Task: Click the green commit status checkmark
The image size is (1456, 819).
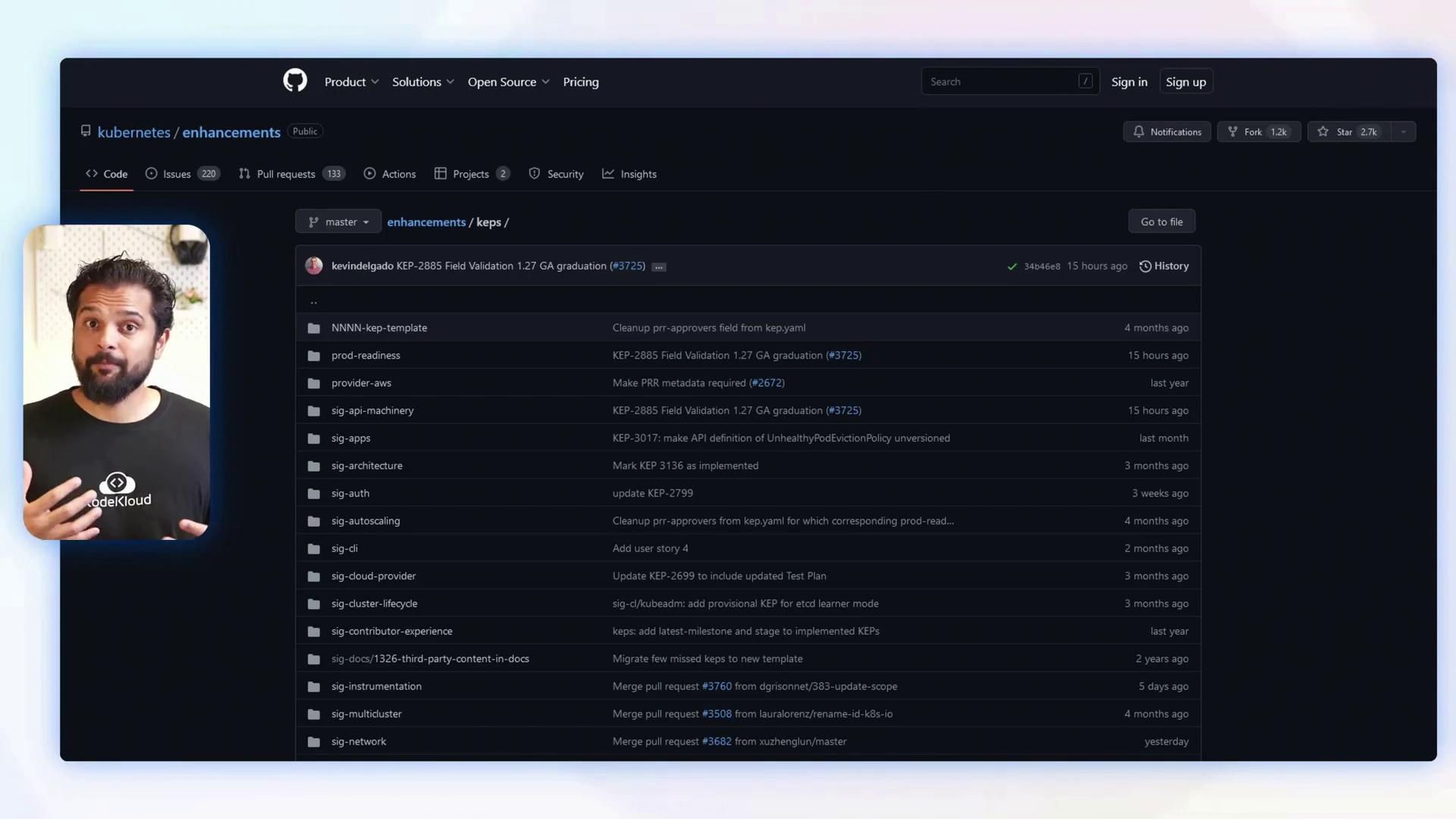Action: pyautogui.click(x=1012, y=266)
